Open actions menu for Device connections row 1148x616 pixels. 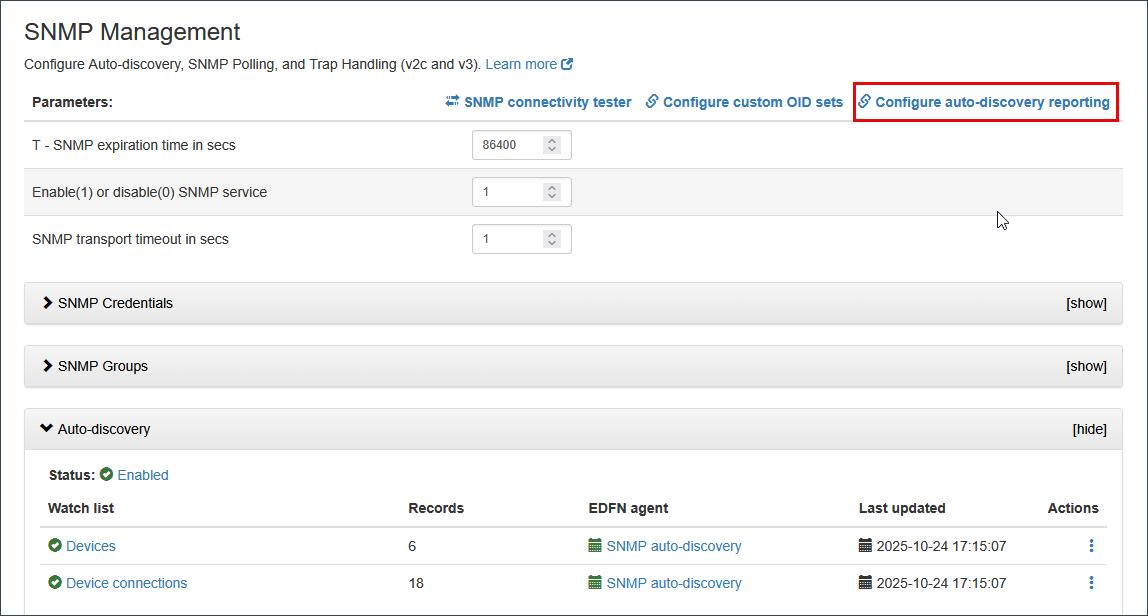[1091, 583]
